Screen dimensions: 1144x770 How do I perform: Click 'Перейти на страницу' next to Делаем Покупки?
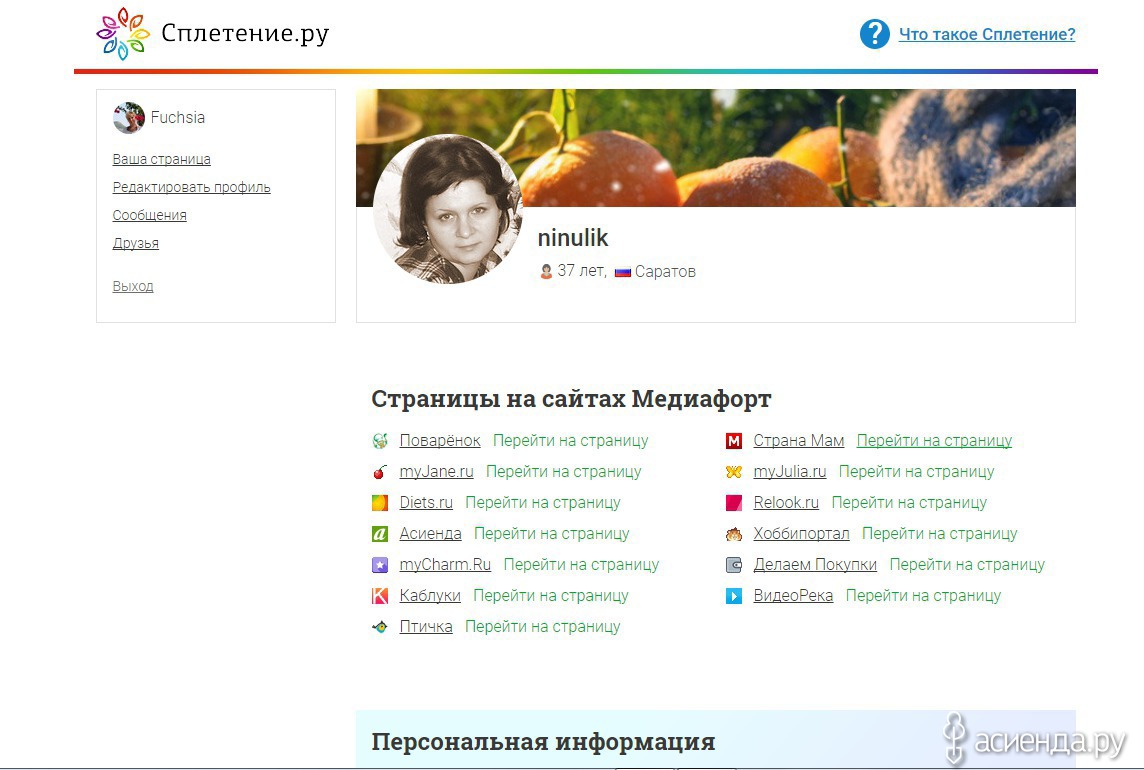click(x=967, y=565)
